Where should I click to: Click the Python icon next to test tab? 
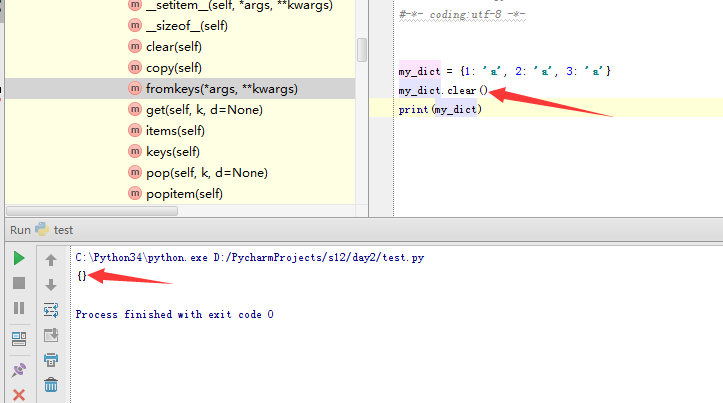[x=42, y=229]
